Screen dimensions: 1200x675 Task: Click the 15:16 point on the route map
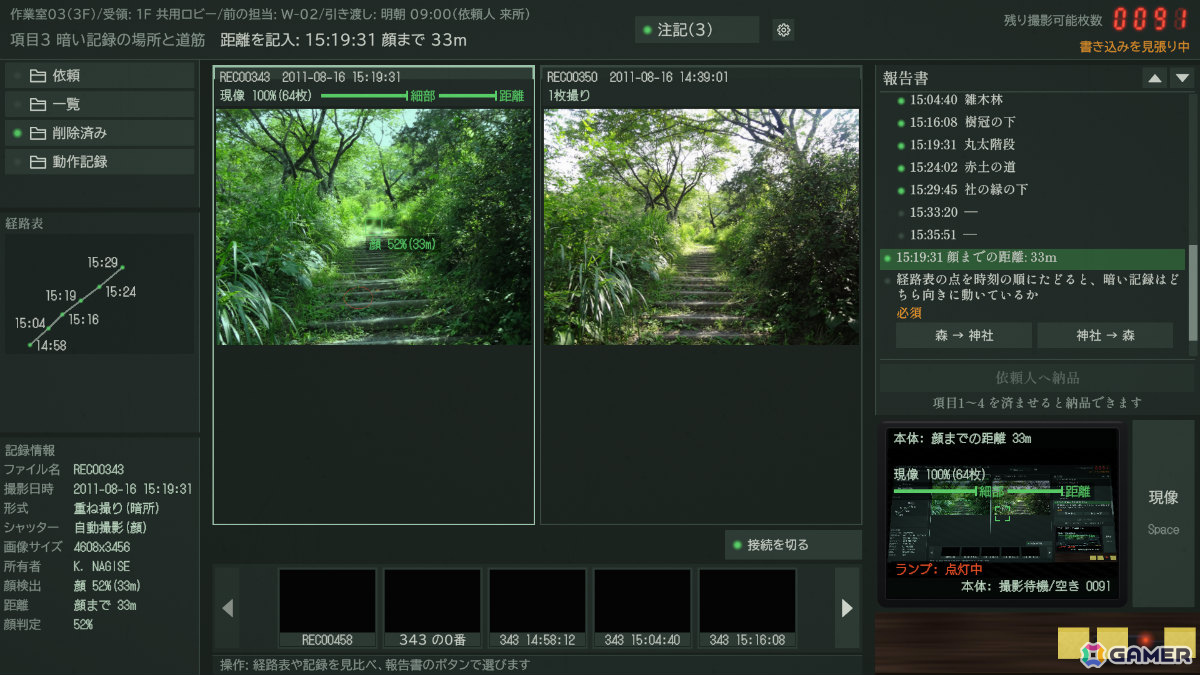tap(63, 315)
